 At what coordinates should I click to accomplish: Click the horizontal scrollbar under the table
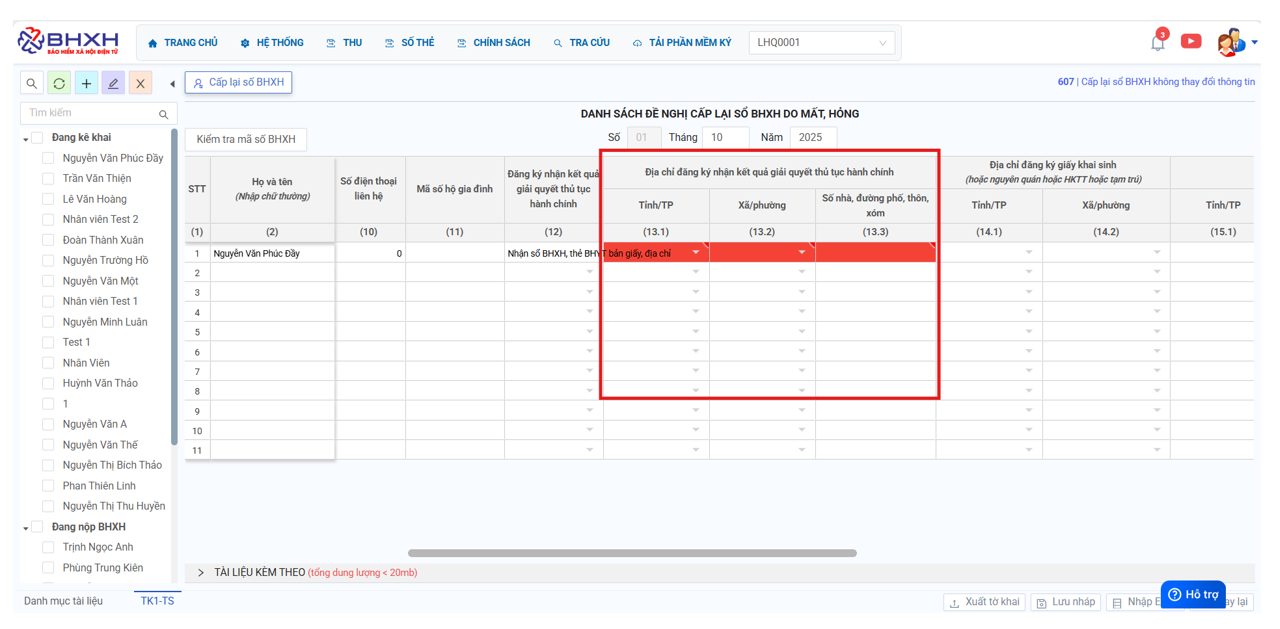[x=632, y=553]
